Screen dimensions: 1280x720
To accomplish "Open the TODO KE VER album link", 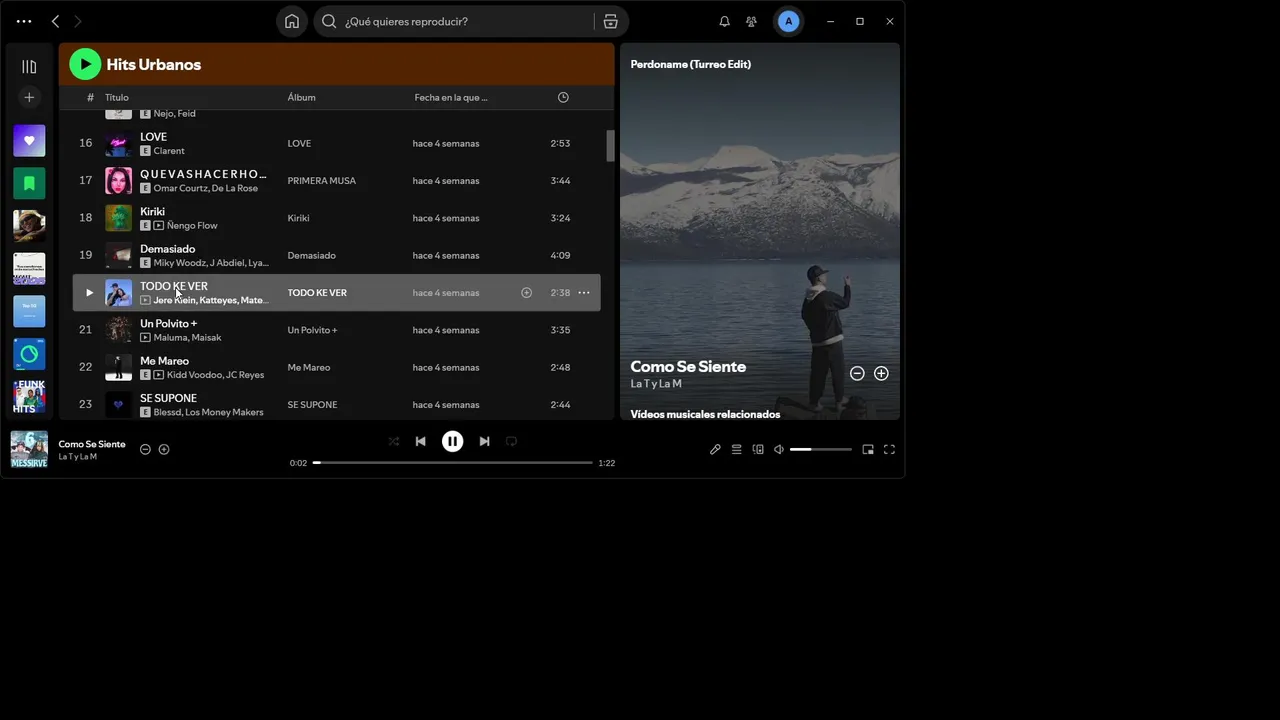I will [317, 293].
